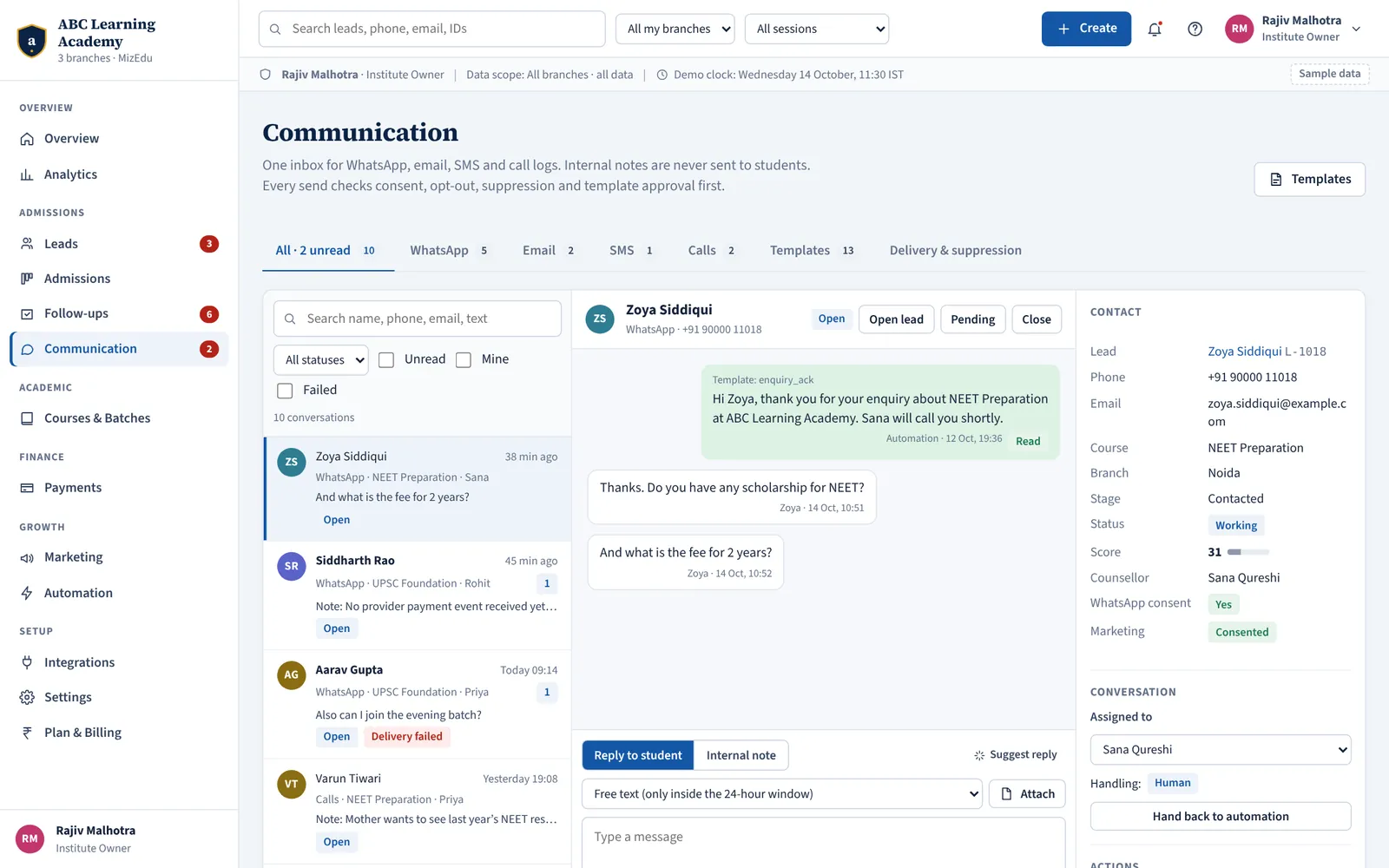Viewport: 1389px width, 868px height.
Task: Open Automation via its lightning bolt icon
Action: point(27,593)
